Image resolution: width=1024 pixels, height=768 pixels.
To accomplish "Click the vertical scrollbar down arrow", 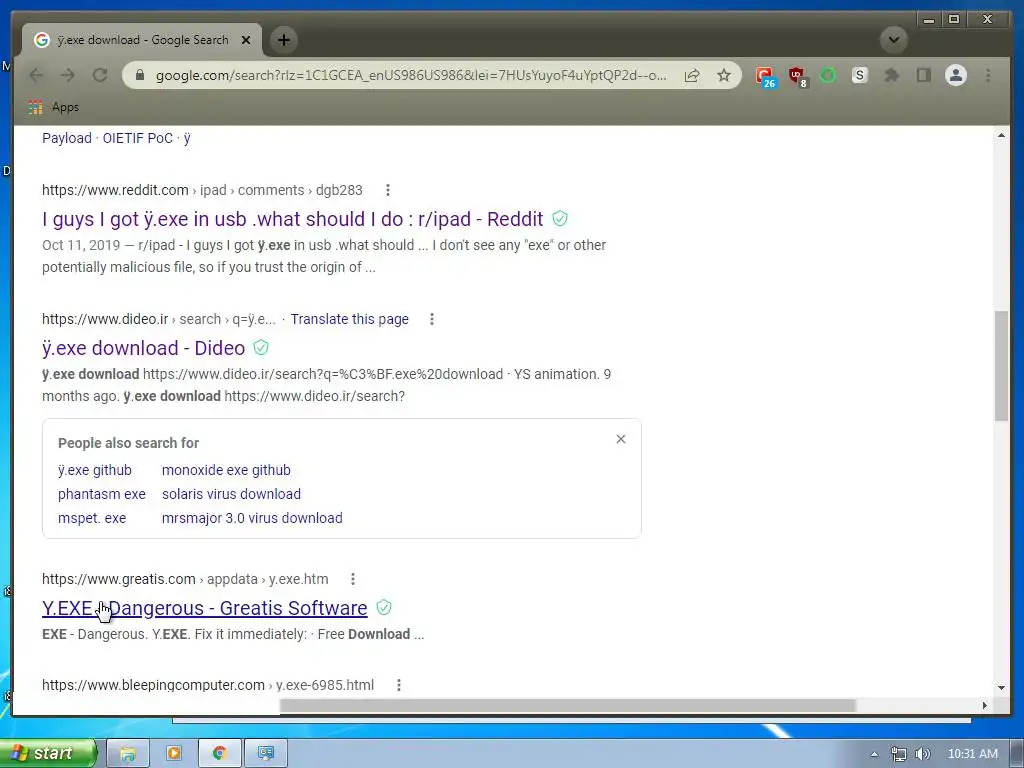I will click(x=1001, y=688).
